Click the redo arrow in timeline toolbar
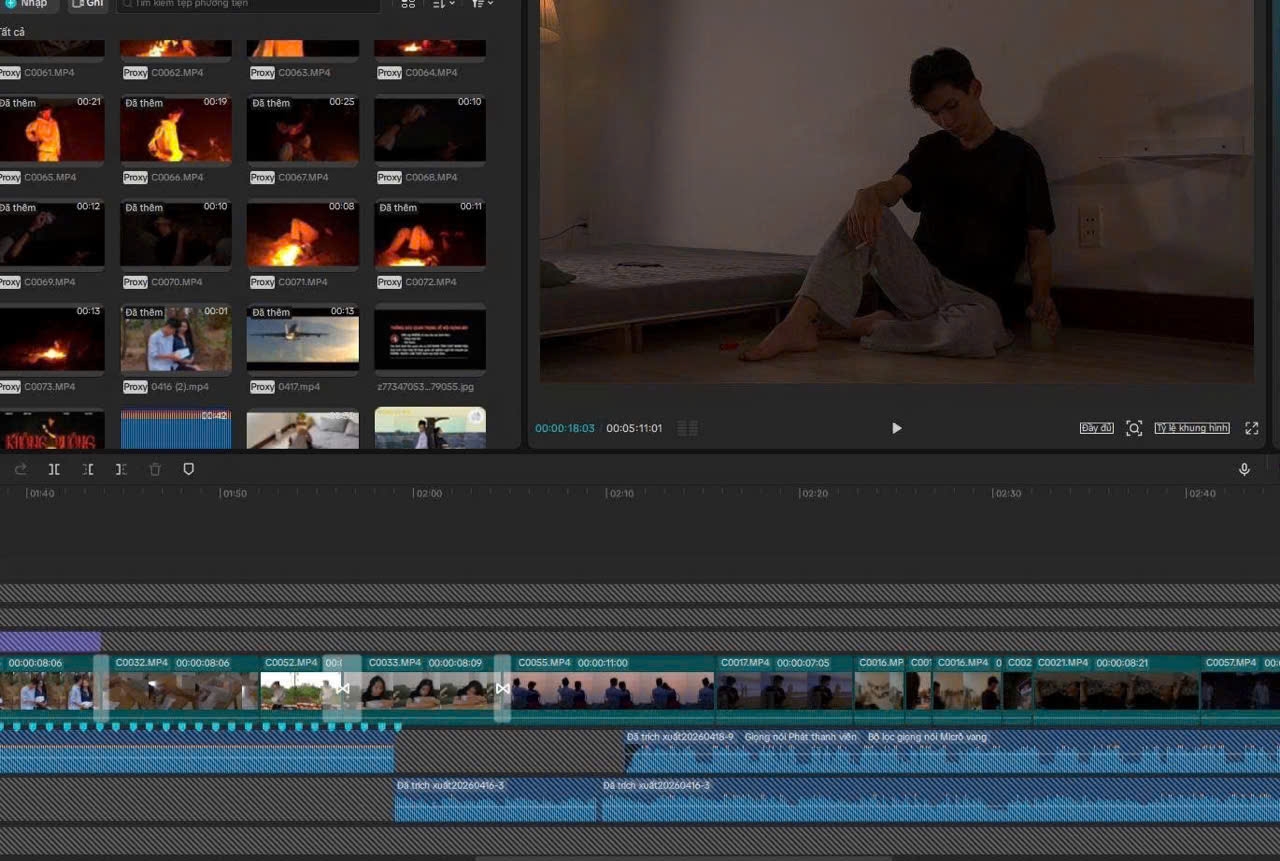1280x861 pixels. (x=21, y=469)
